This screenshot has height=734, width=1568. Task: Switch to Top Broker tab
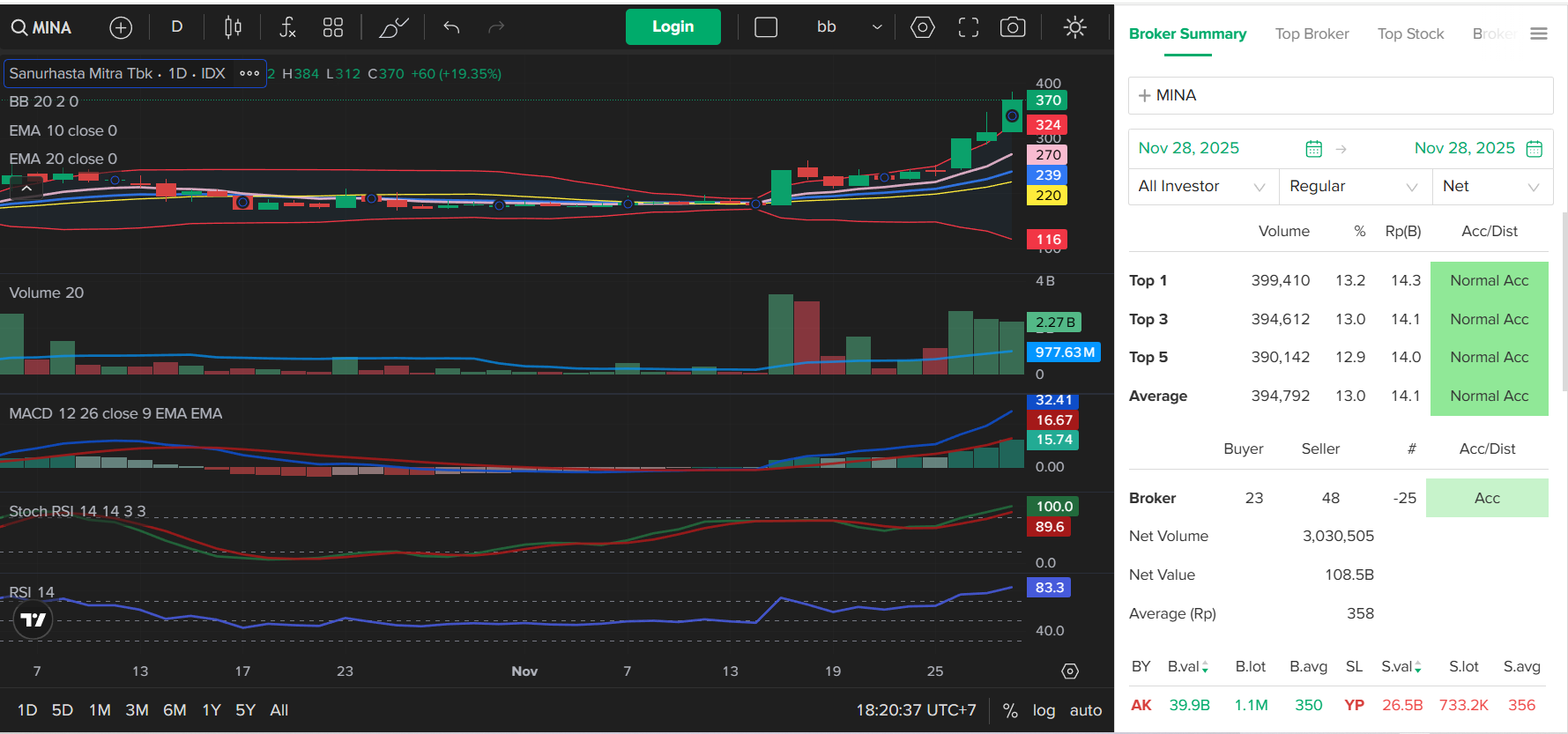pos(1312,33)
